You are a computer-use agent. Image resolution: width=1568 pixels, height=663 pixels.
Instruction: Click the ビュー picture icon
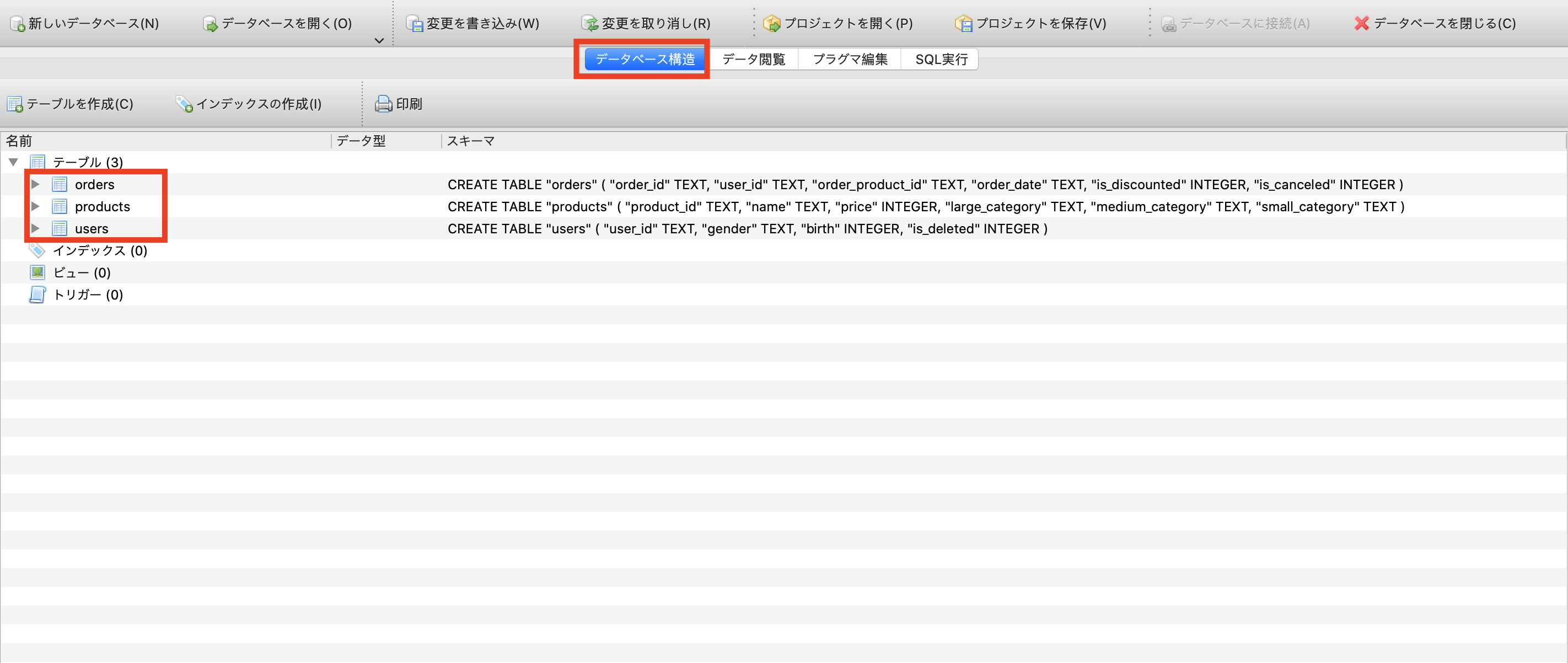click(x=37, y=272)
